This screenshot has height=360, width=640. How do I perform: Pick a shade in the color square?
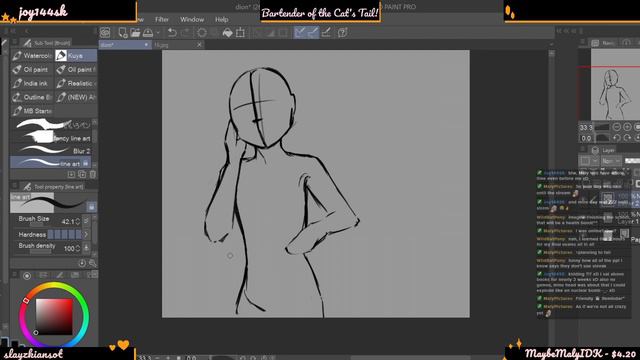click(x=54, y=317)
